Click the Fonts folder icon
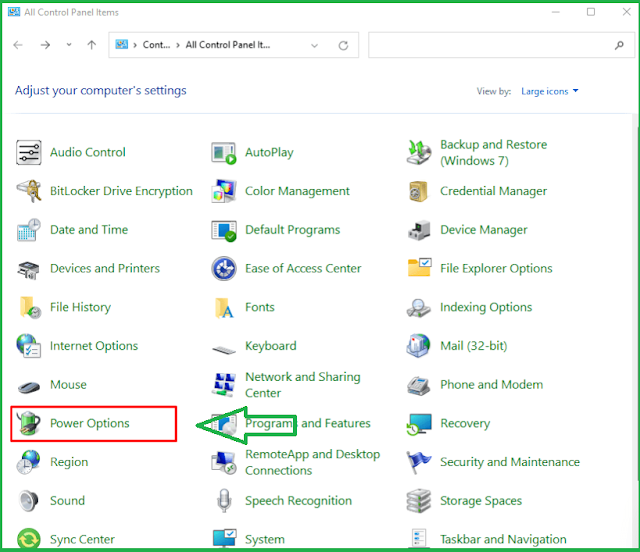Screen dimensions: 640x552 pyautogui.click(x=224, y=308)
